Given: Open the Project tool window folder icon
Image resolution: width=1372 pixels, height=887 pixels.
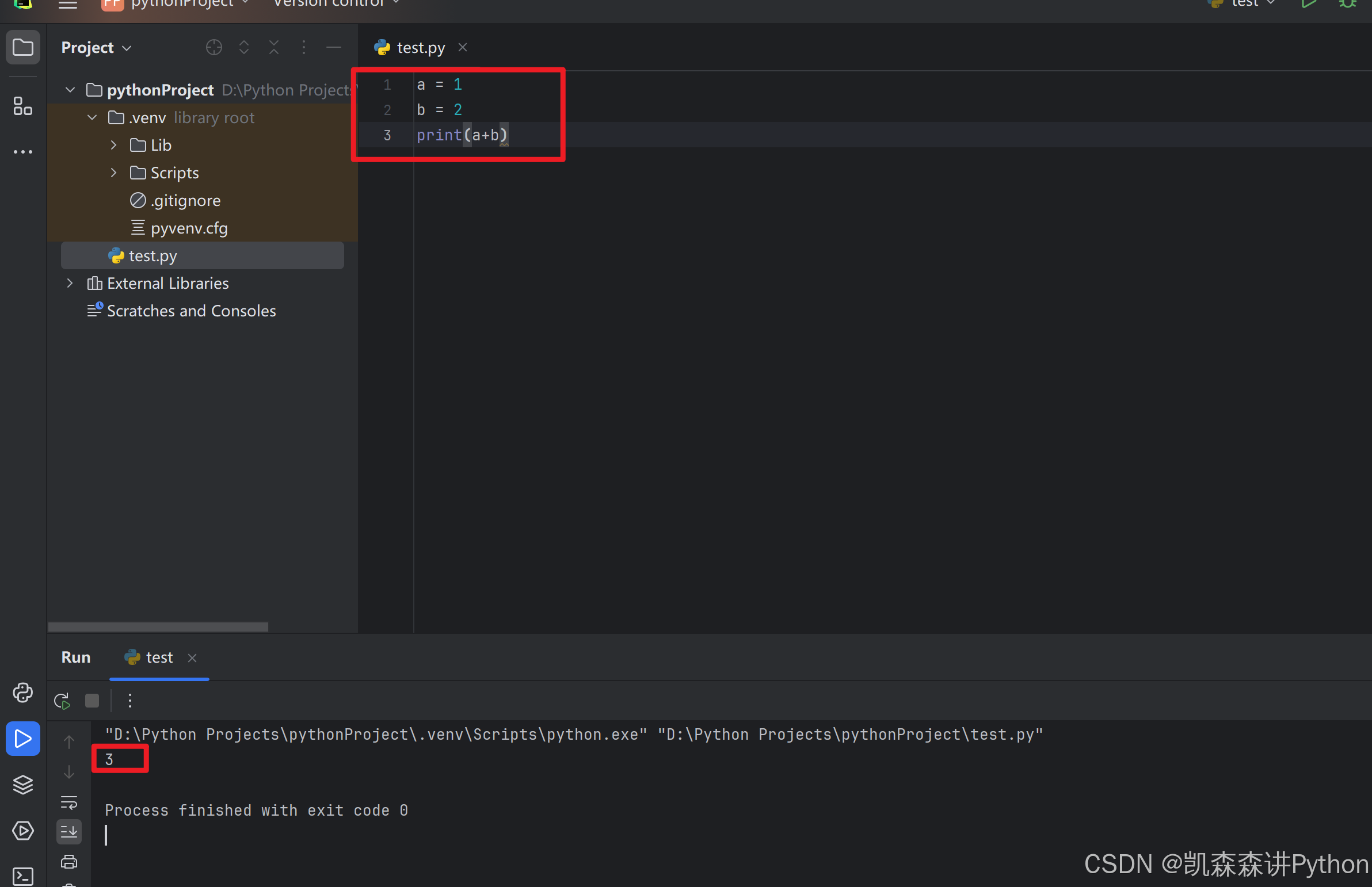Looking at the screenshot, I should (x=22, y=47).
